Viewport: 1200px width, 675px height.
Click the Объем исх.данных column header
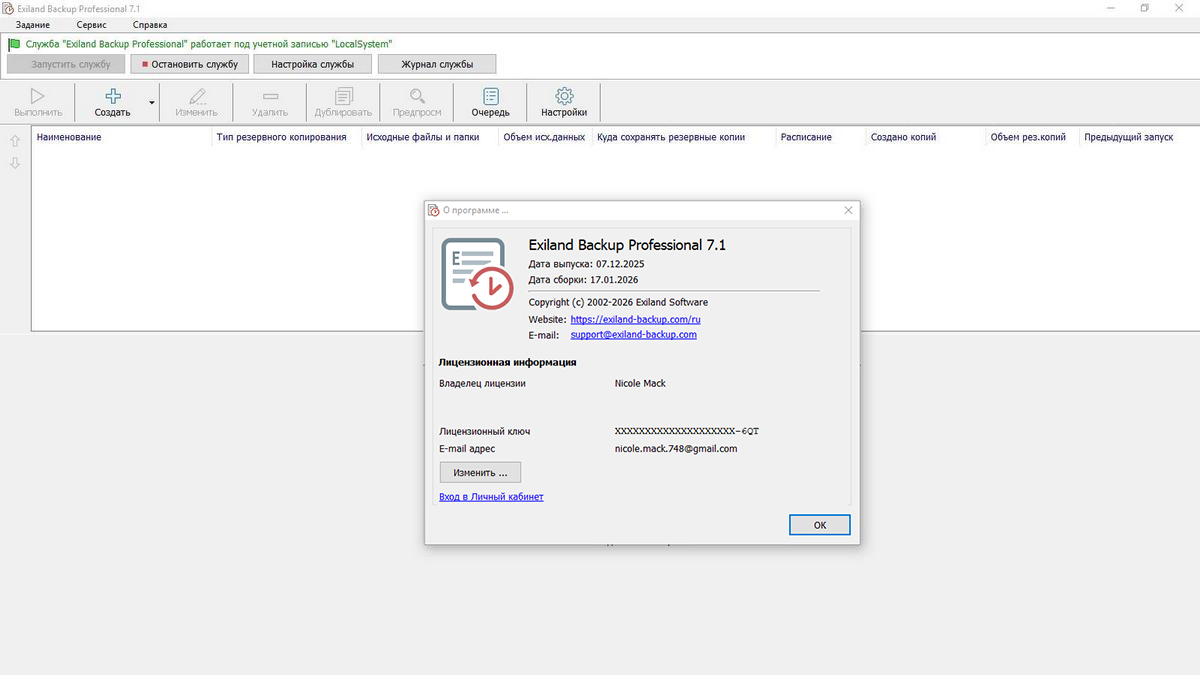click(546, 137)
